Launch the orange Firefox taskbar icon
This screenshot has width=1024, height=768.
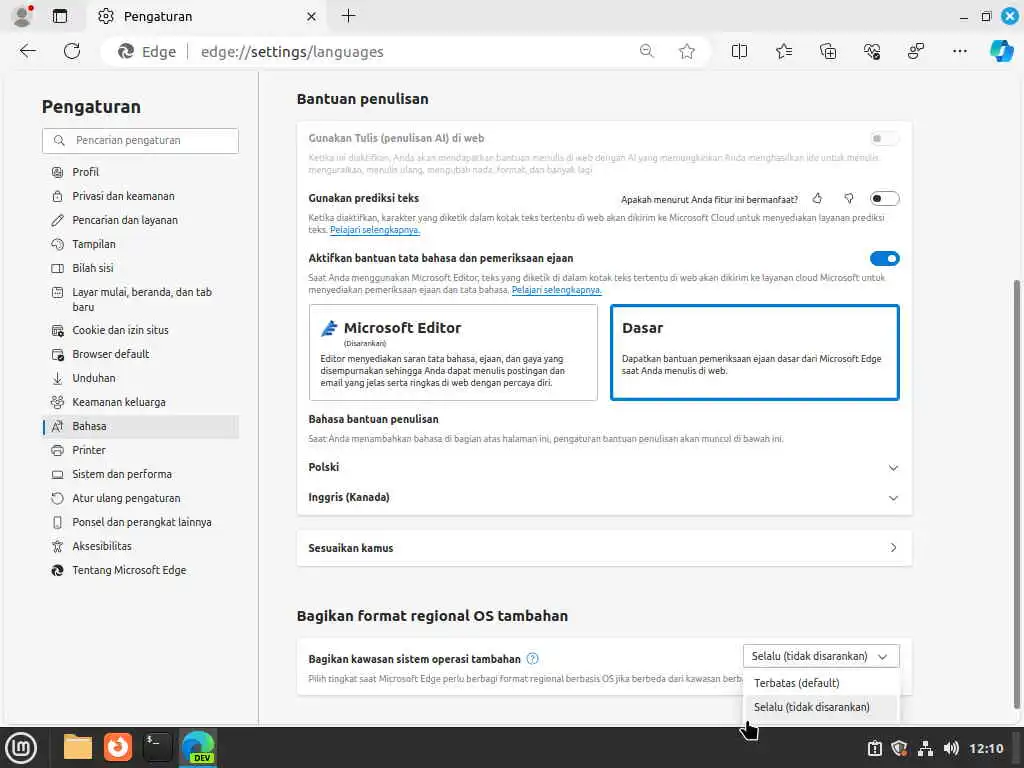(118, 747)
